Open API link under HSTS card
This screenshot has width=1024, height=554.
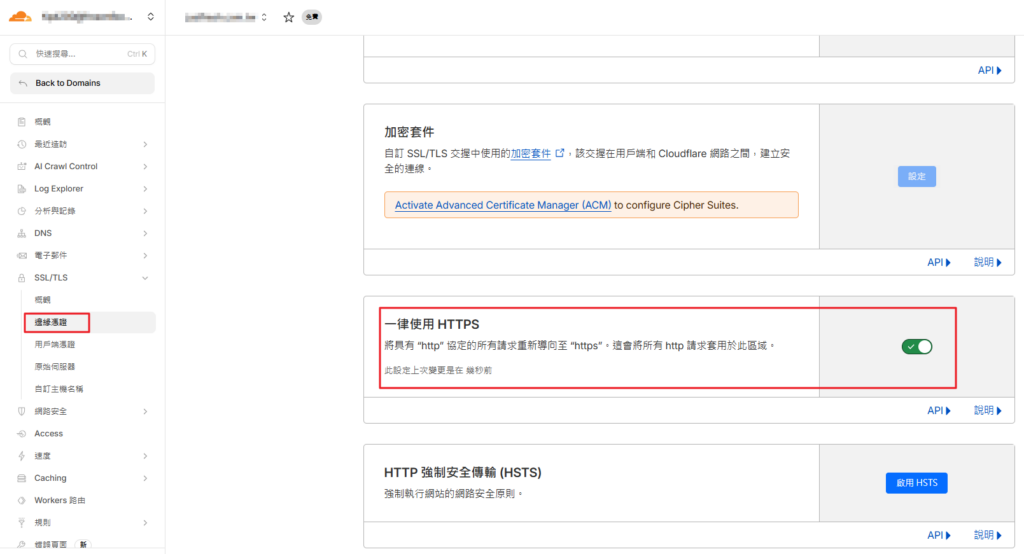point(938,535)
